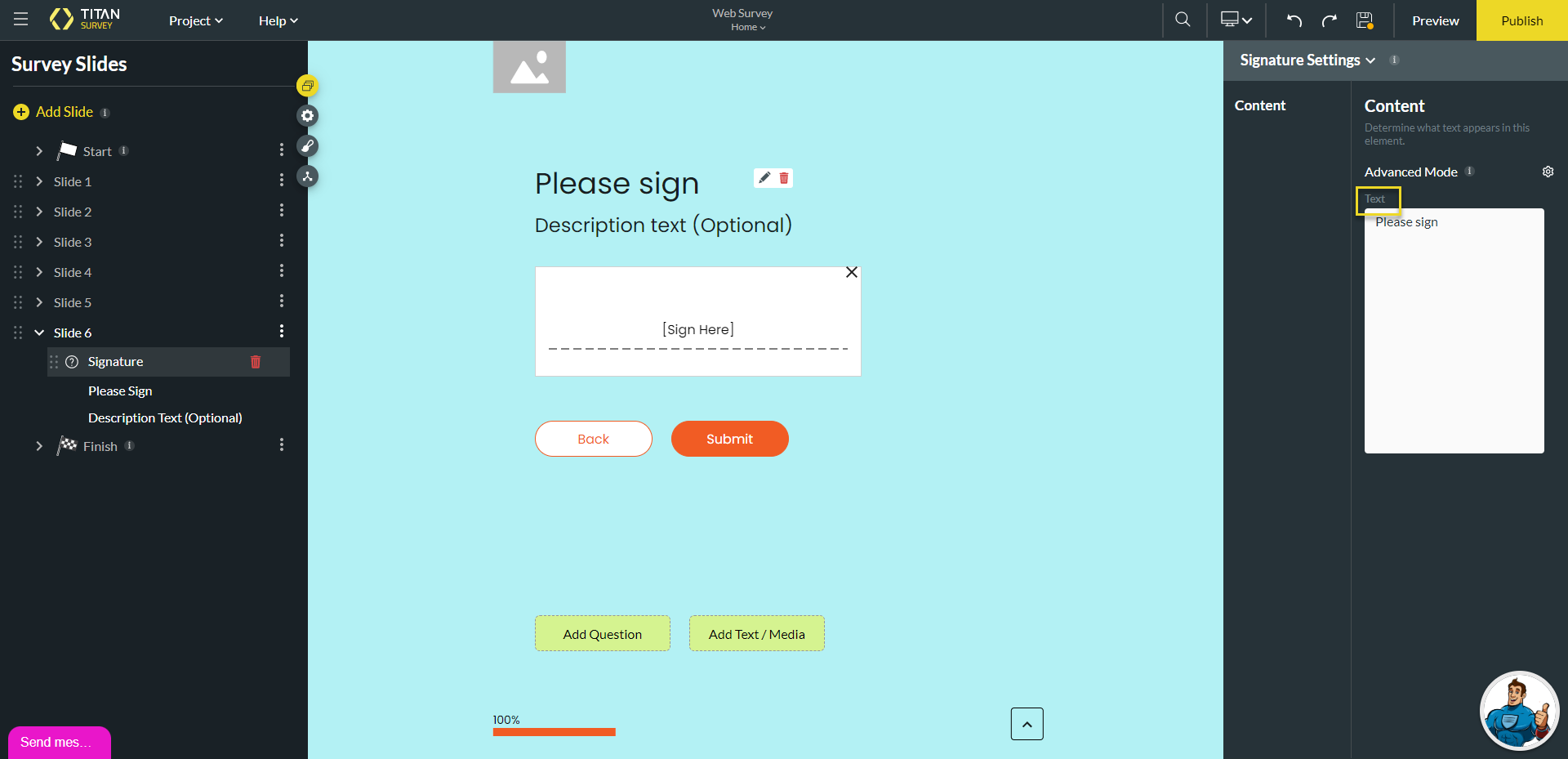This screenshot has height=759, width=1568.
Task: Click the Add Question button on the slide
Action: 602,634
